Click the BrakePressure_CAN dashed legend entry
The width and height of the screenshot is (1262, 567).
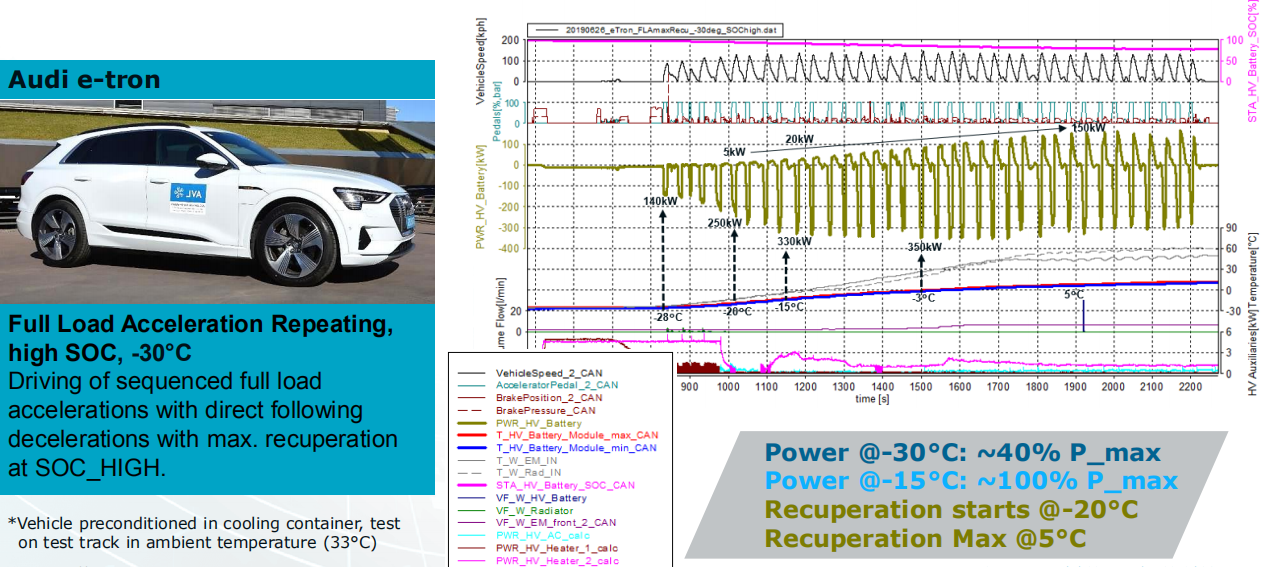click(x=546, y=410)
